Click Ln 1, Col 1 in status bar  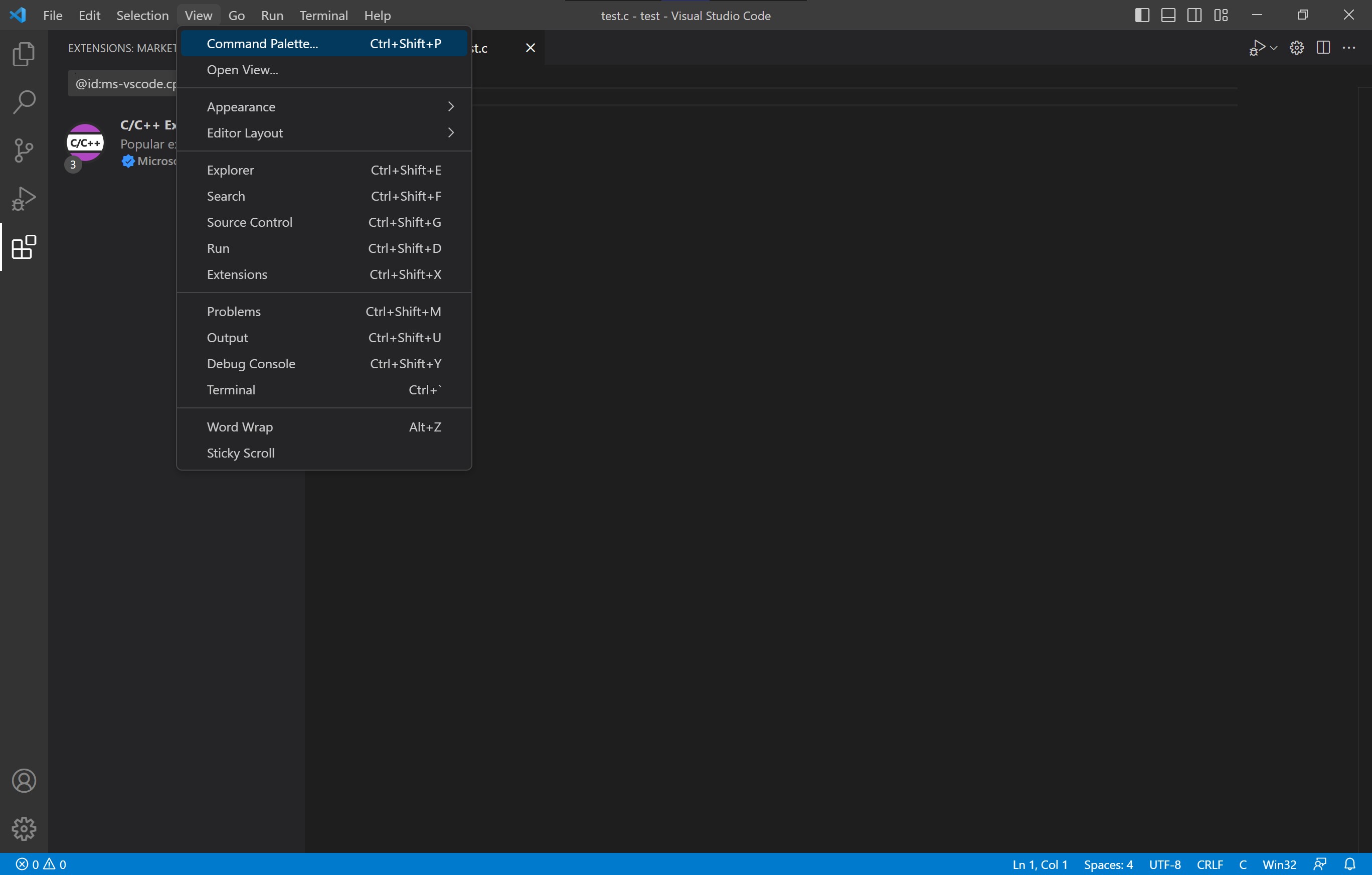pyautogui.click(x=1040, y=864)
